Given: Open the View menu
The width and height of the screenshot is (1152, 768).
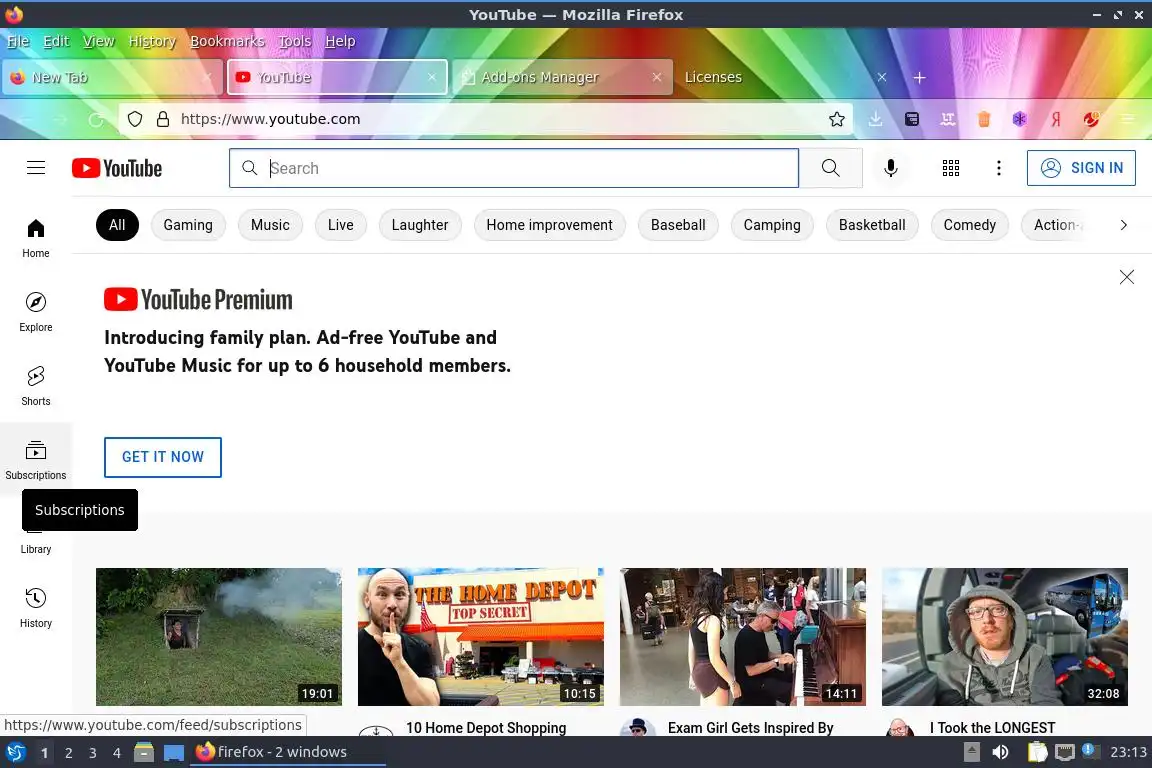Looking at the screenshot, I should (x=98, y=41).
